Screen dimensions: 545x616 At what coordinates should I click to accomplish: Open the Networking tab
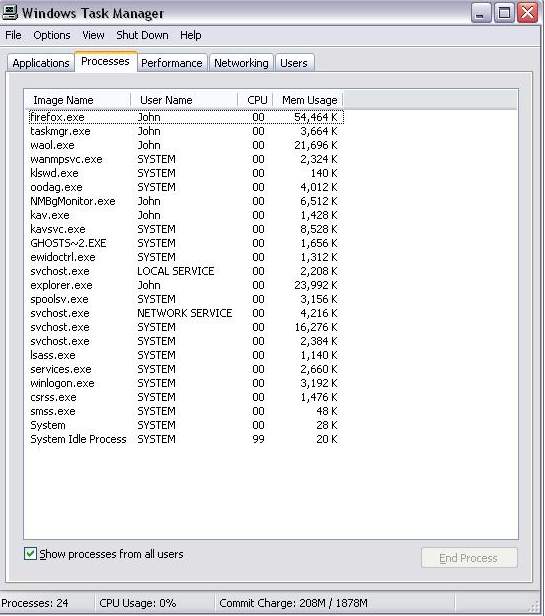(241, 63)
